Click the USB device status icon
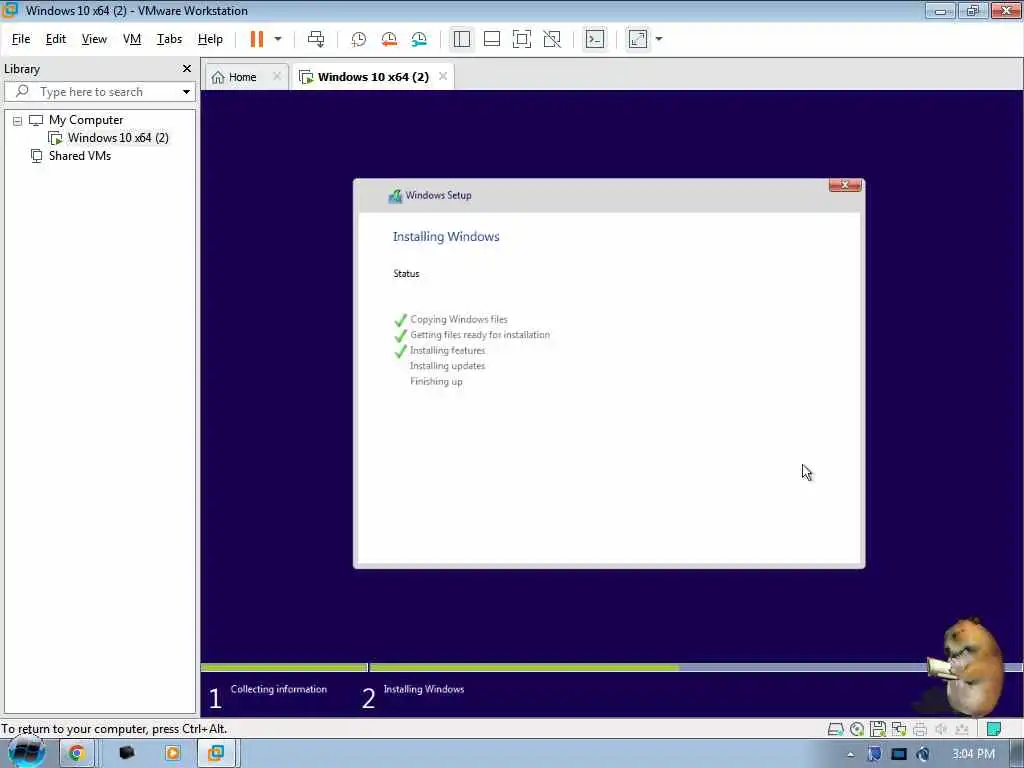 (x=961, y=729)
